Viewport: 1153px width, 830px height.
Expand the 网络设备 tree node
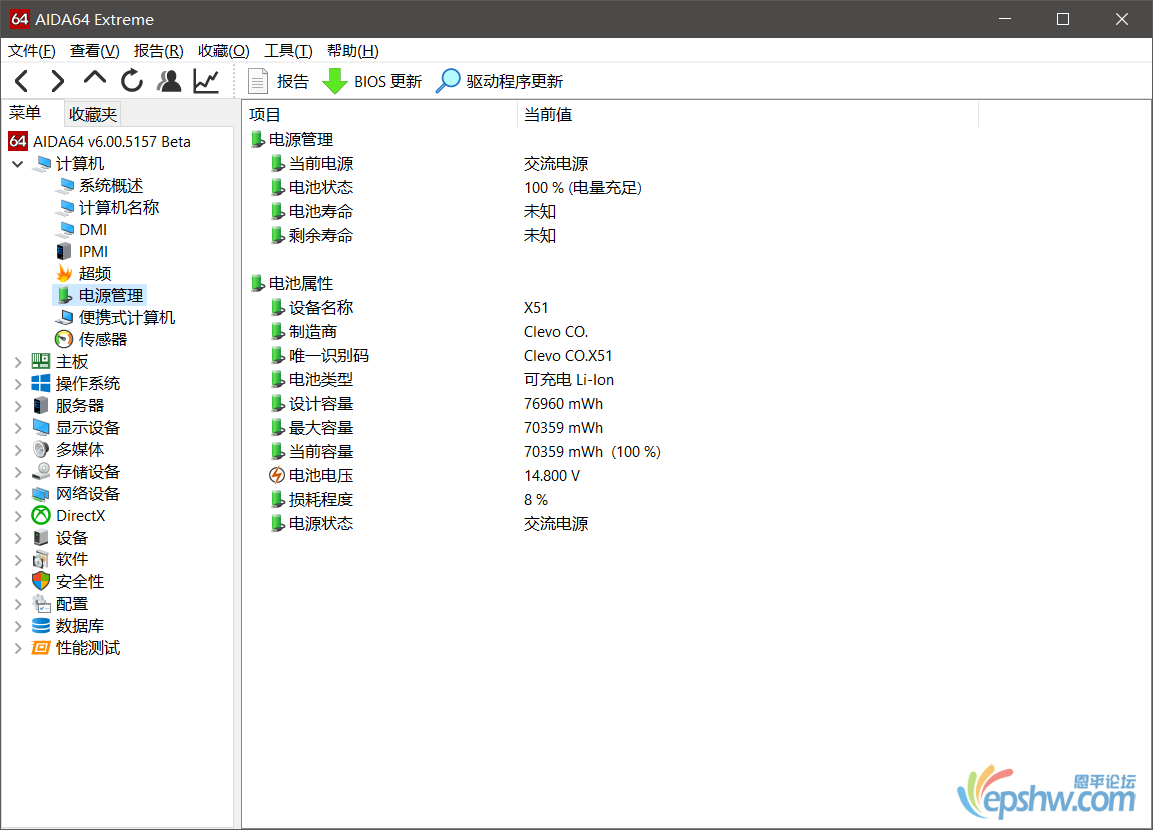pos(18,494)
